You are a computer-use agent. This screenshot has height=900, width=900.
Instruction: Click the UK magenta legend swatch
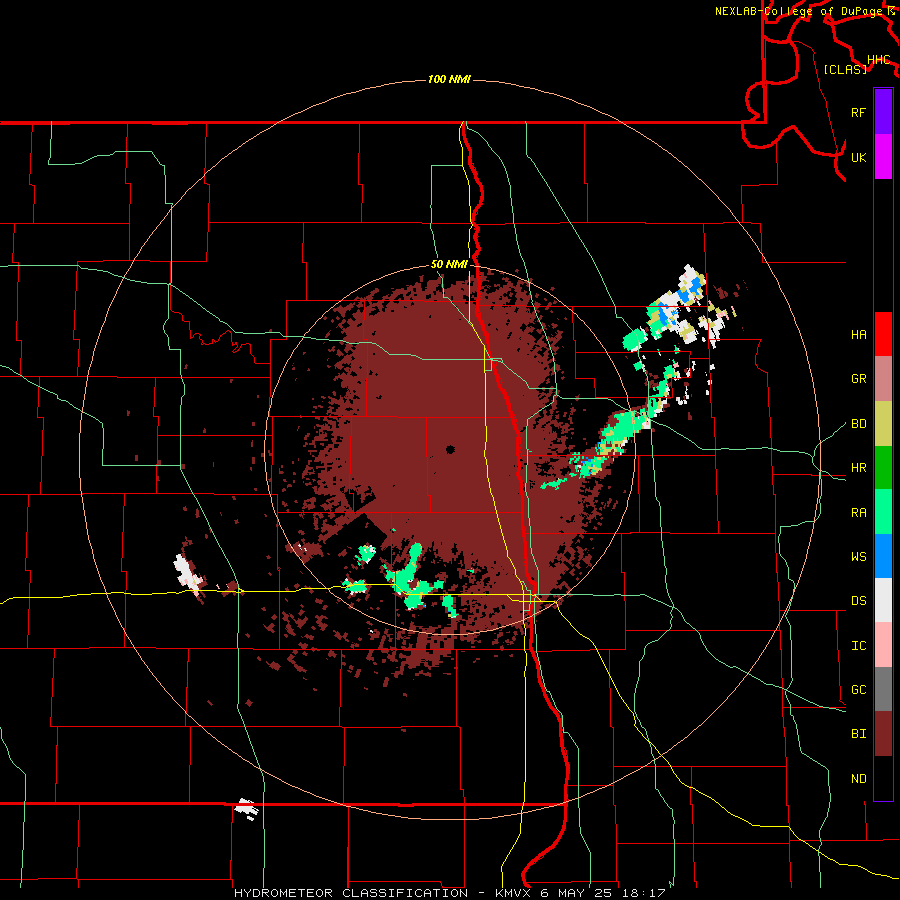883,157
